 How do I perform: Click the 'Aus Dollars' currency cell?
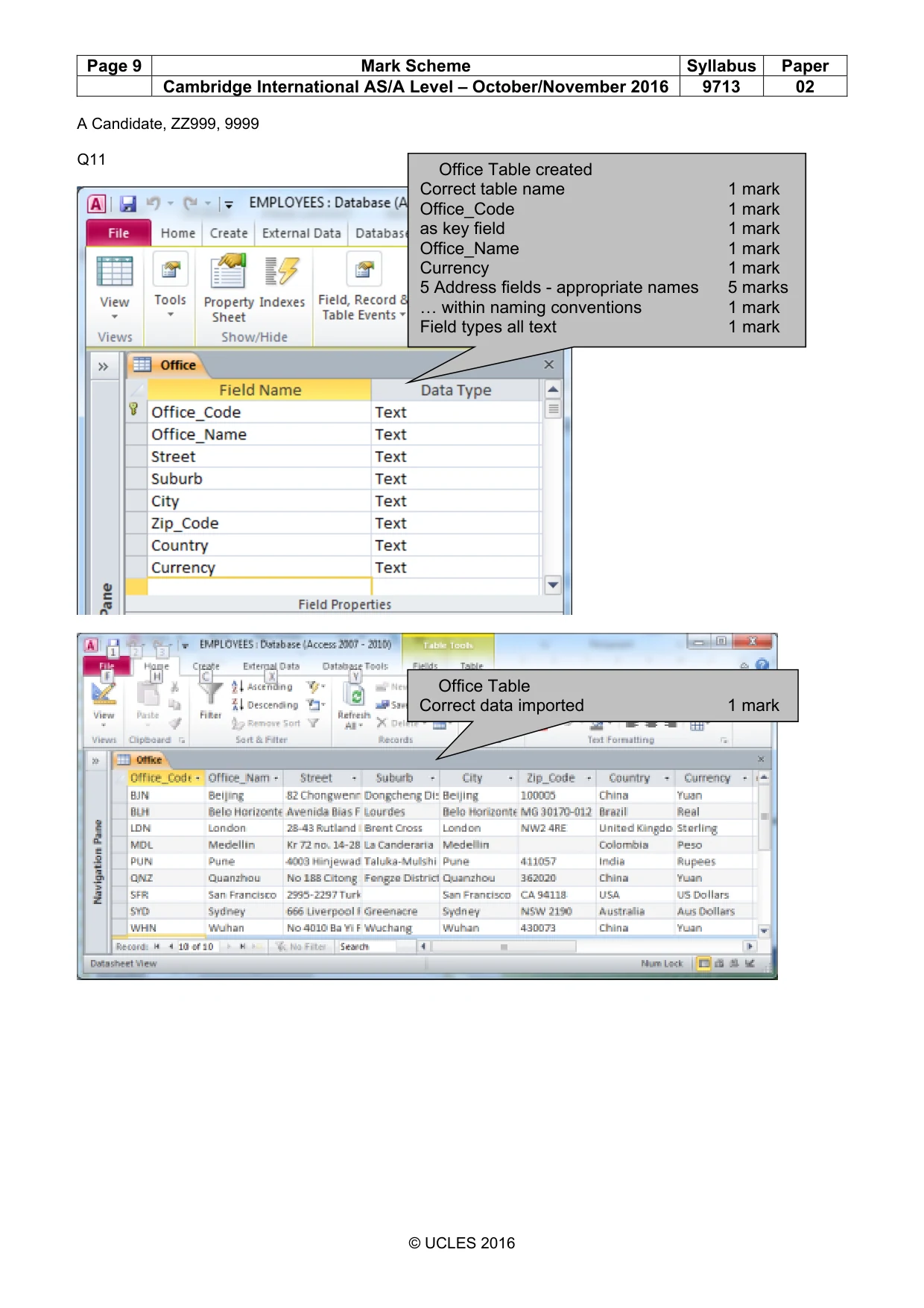pyautogui.click(x=714, y=912)
